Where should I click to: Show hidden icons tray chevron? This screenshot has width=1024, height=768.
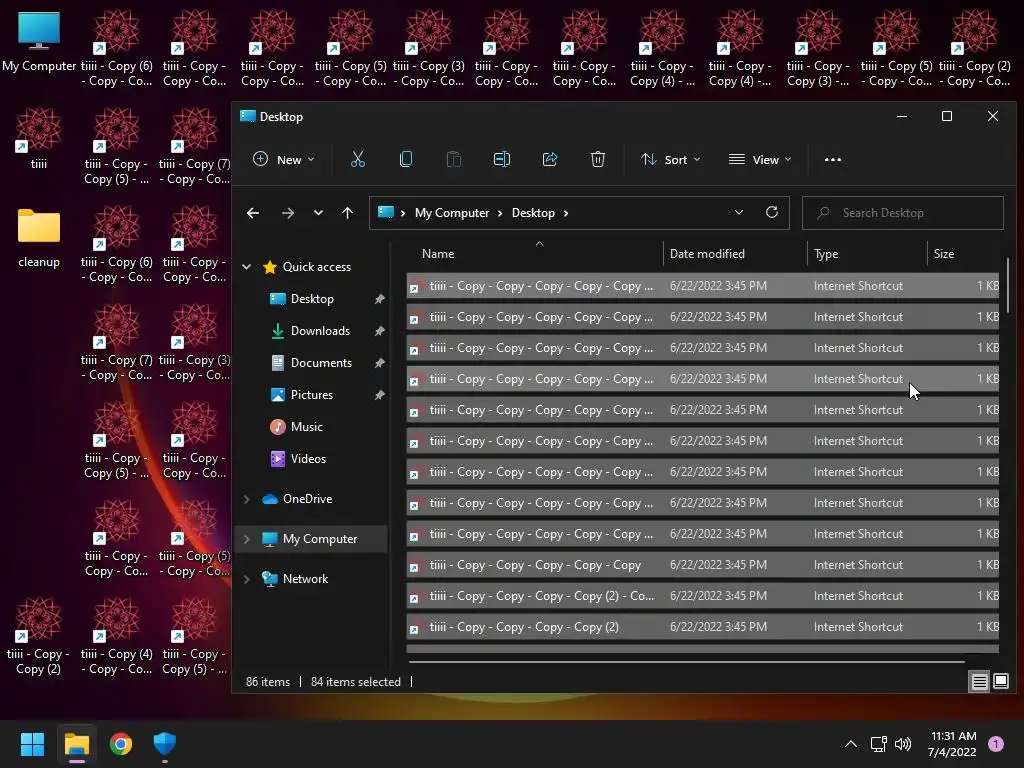851,744
